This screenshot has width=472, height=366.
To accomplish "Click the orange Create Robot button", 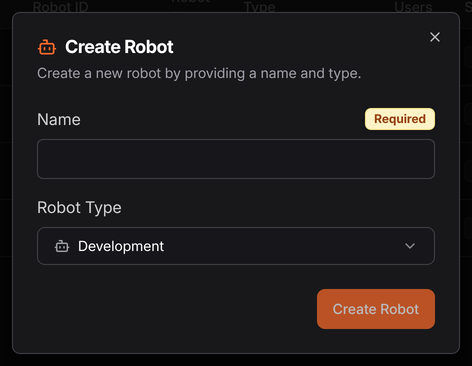I will click(x=376, y=309).
